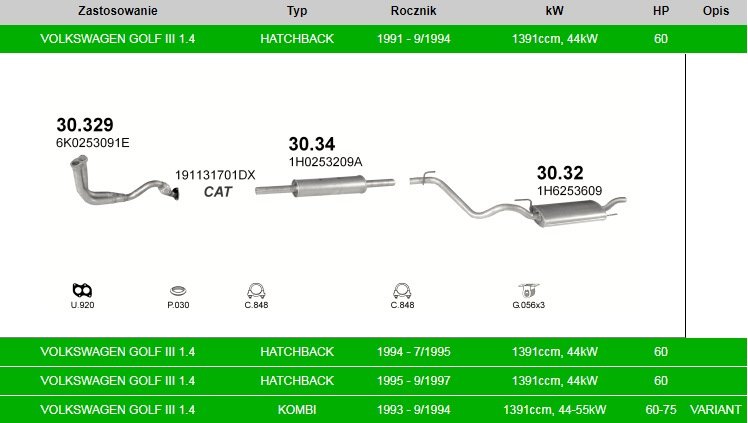Click the C.848 clamp icon below CAT

point(256,290)
